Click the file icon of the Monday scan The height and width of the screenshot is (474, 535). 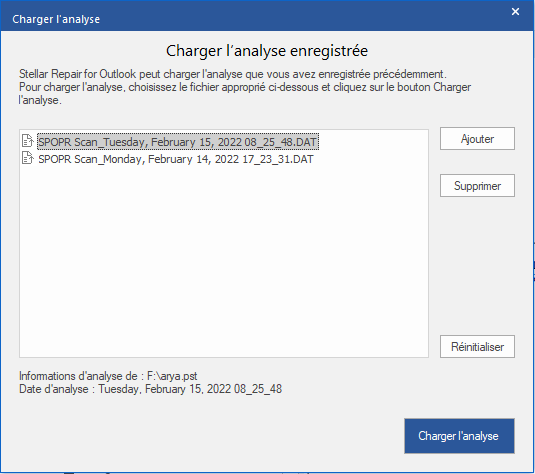click(x=27, y=158)
